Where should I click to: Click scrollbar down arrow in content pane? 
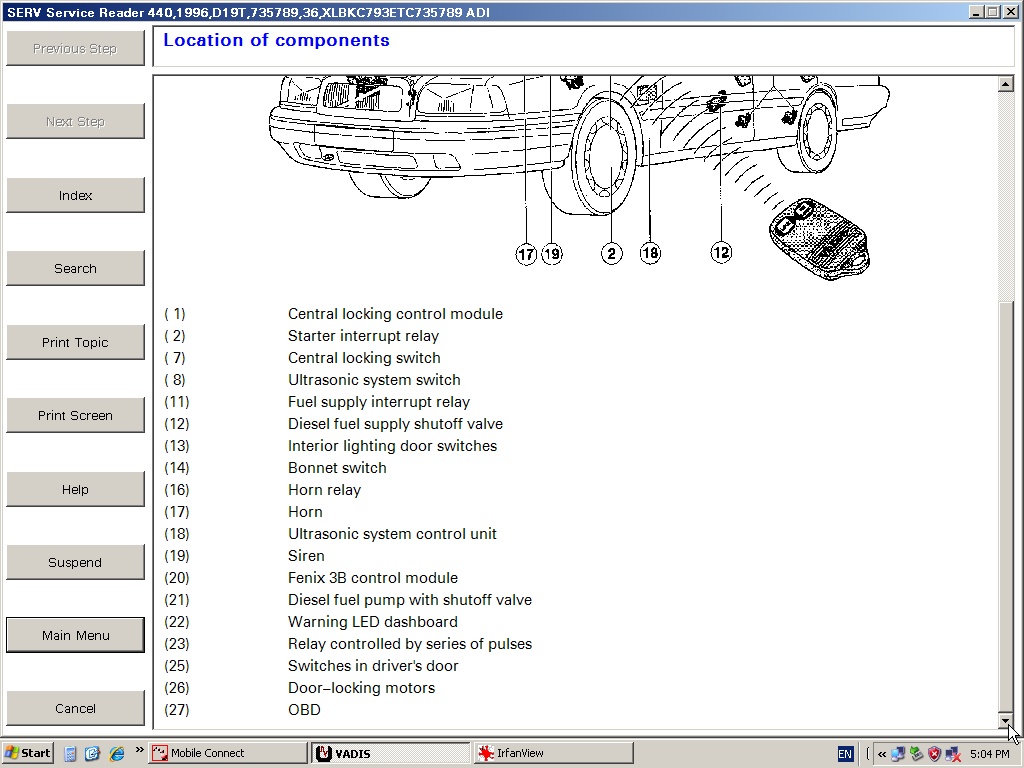click(1005, 720)
